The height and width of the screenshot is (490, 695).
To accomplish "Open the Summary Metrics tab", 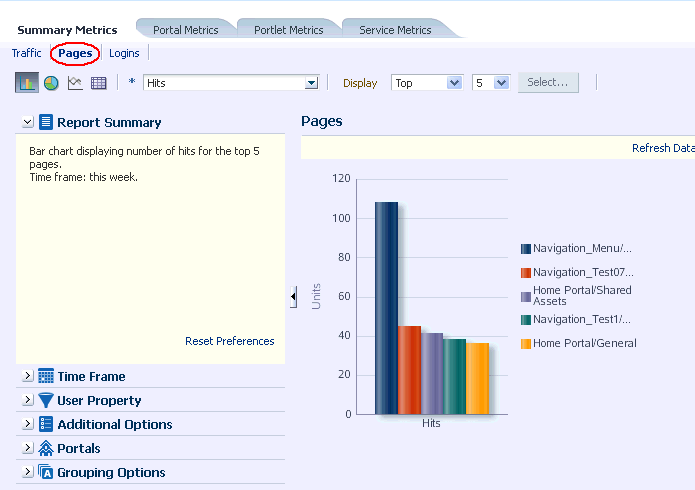I will (67, 30).
